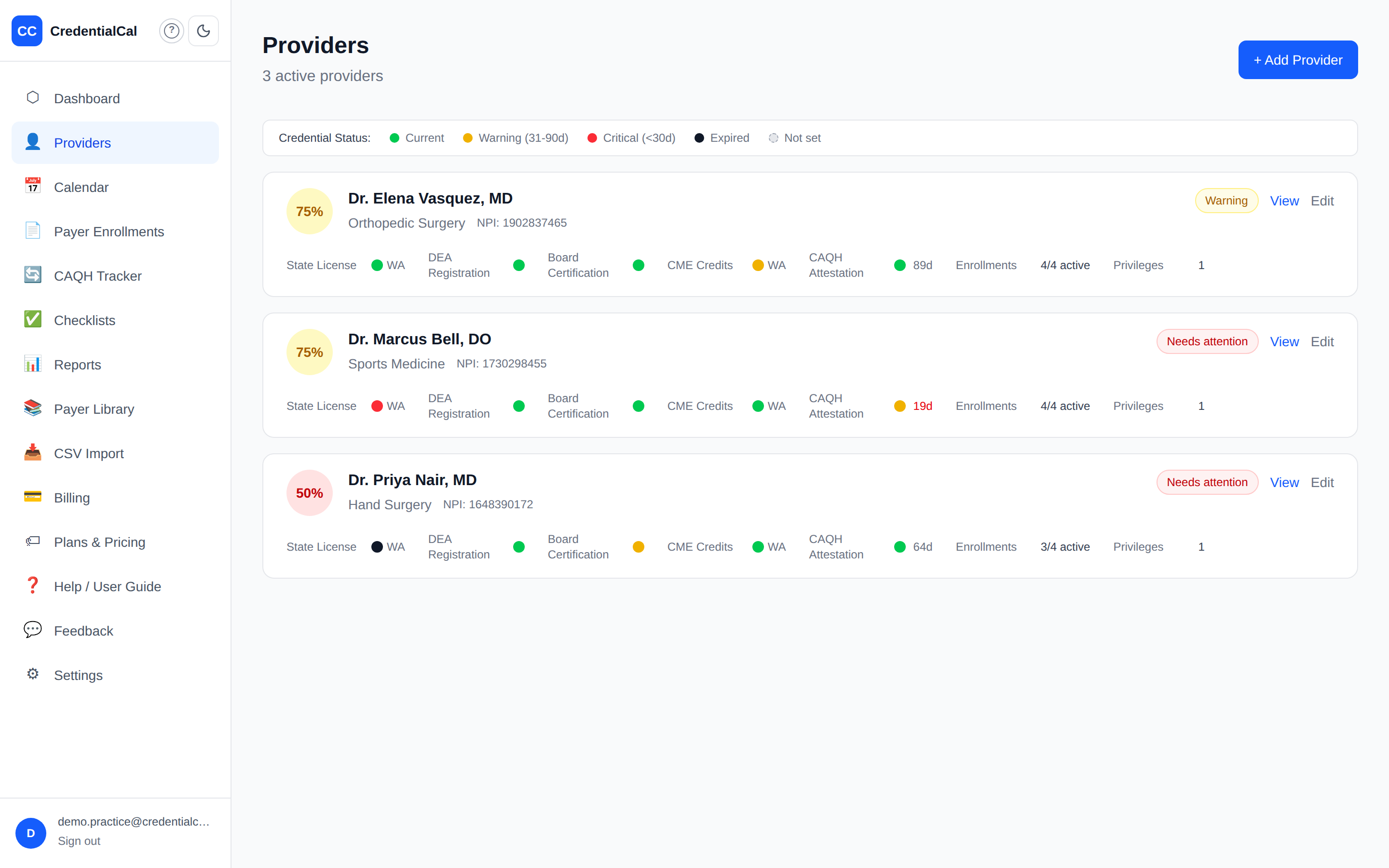Click Priya Nair's Needs attention badge
The height and width of the screenshot is (868, 1389).
coord(1207,482)
